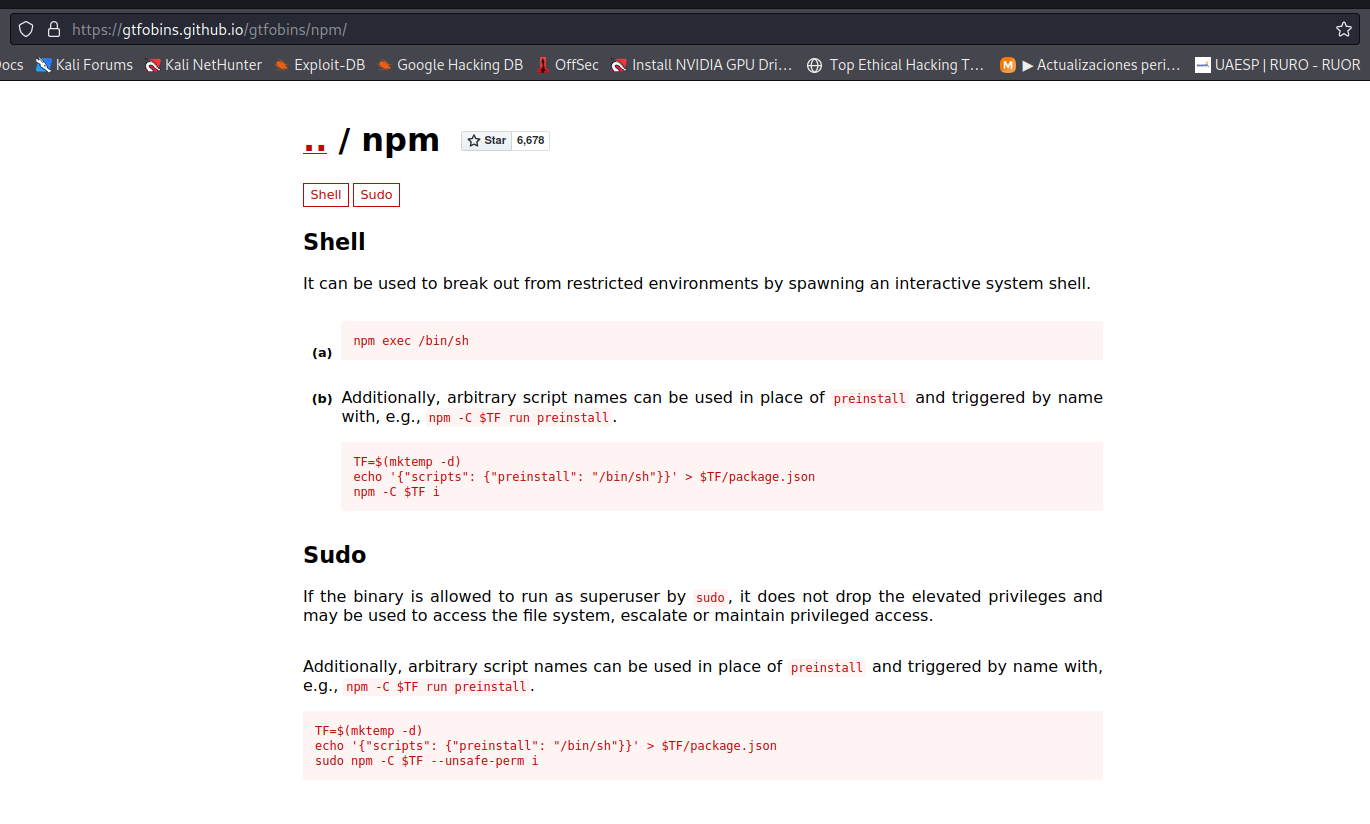1370x824 pixels.
Task: Click the GitHub Star button
Action: pos(486,141)
